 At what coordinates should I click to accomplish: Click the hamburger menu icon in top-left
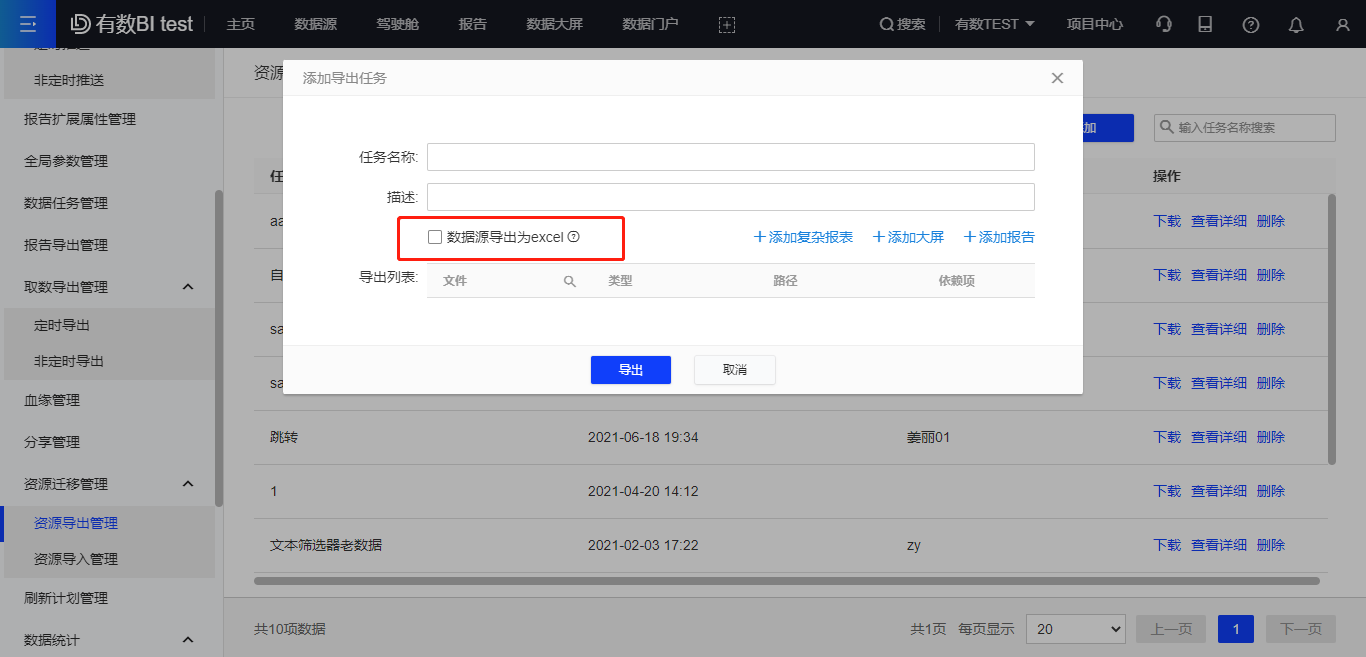tap(27, 24)
